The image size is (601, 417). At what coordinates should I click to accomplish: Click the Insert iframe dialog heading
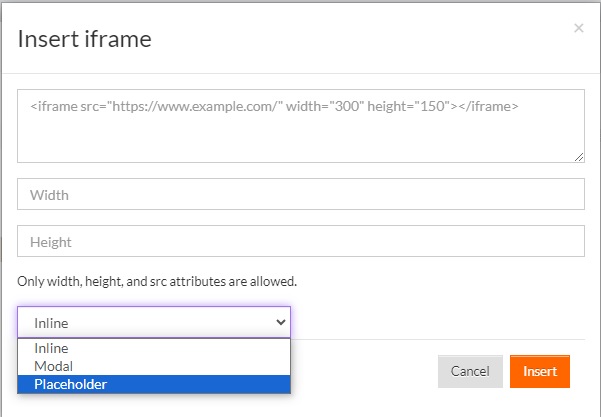coord(85,39)
